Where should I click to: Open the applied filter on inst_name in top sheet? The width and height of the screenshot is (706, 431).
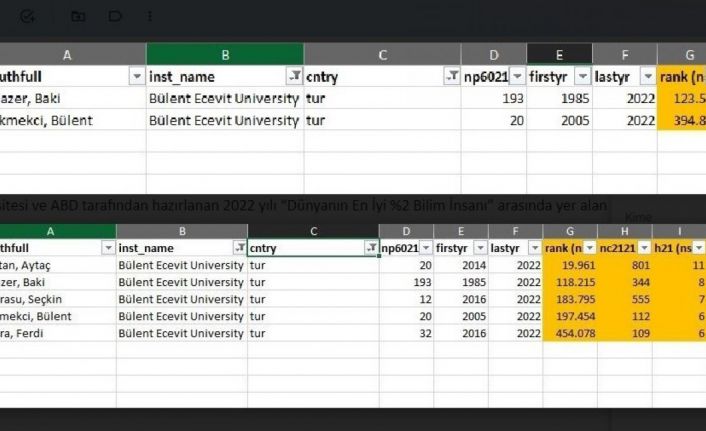[294, 76]
